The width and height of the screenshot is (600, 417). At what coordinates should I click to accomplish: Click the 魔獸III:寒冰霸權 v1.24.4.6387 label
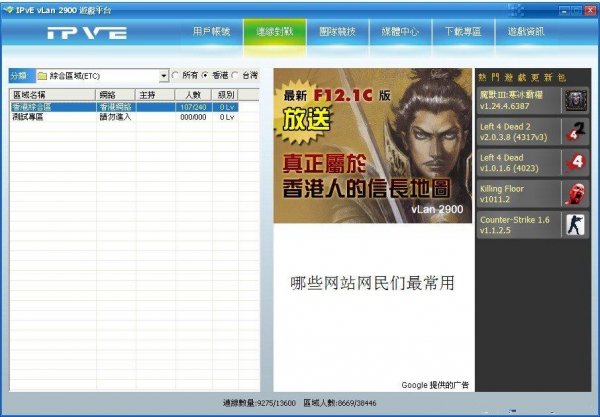(511, 100)
